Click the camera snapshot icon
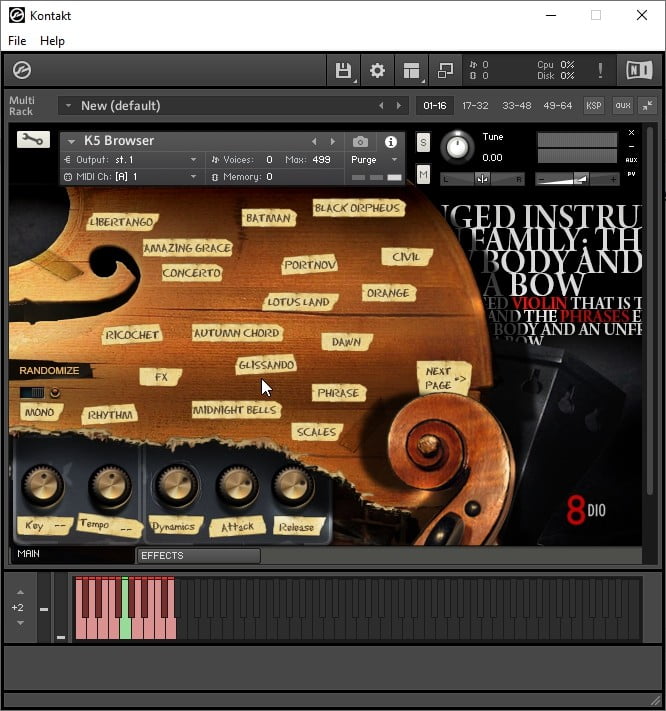Screen dimensions: 666x711 (360, 142)
